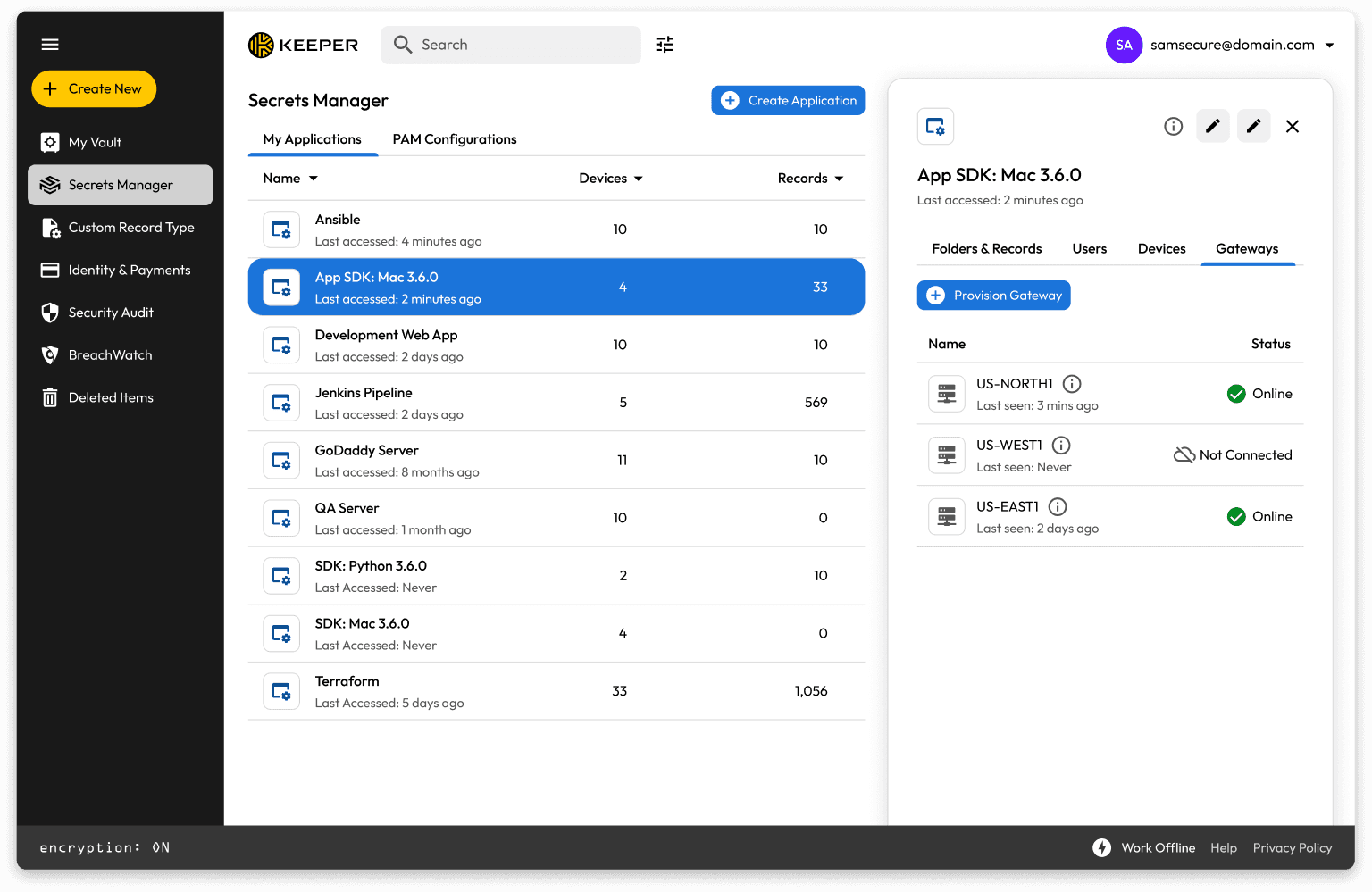Click the US-EAST1 gateway server icon
This screenshot has height=892, width=1372.
947,517
